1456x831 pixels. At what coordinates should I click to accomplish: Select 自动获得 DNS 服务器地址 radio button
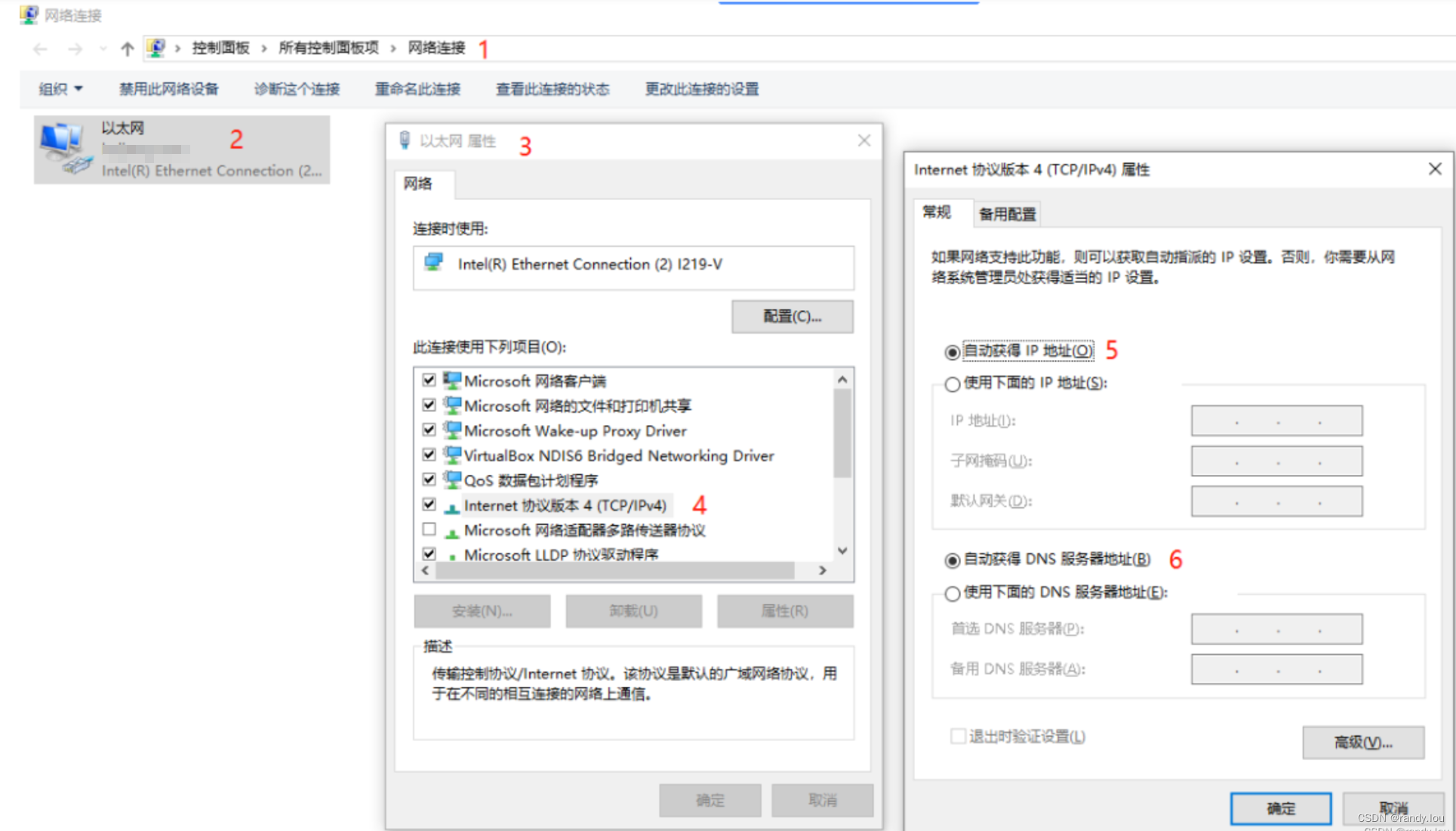[953, 560]
